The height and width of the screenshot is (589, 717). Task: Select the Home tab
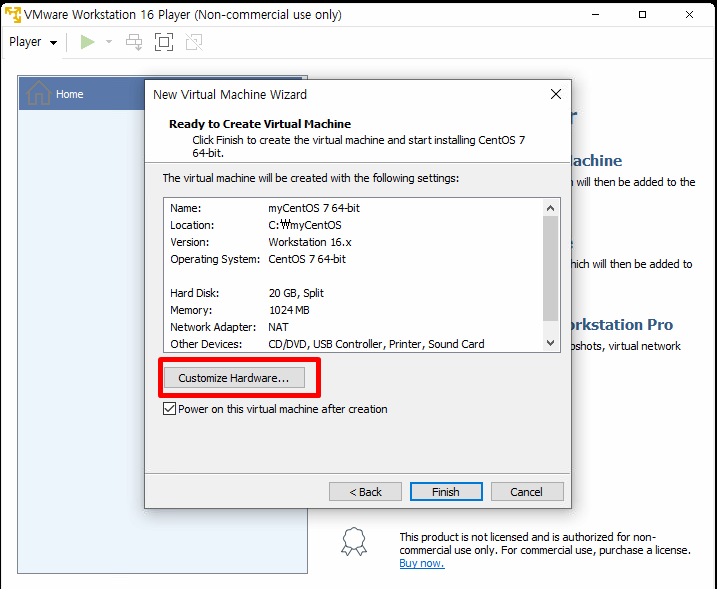pyautogui.click(x=81, y=94)
